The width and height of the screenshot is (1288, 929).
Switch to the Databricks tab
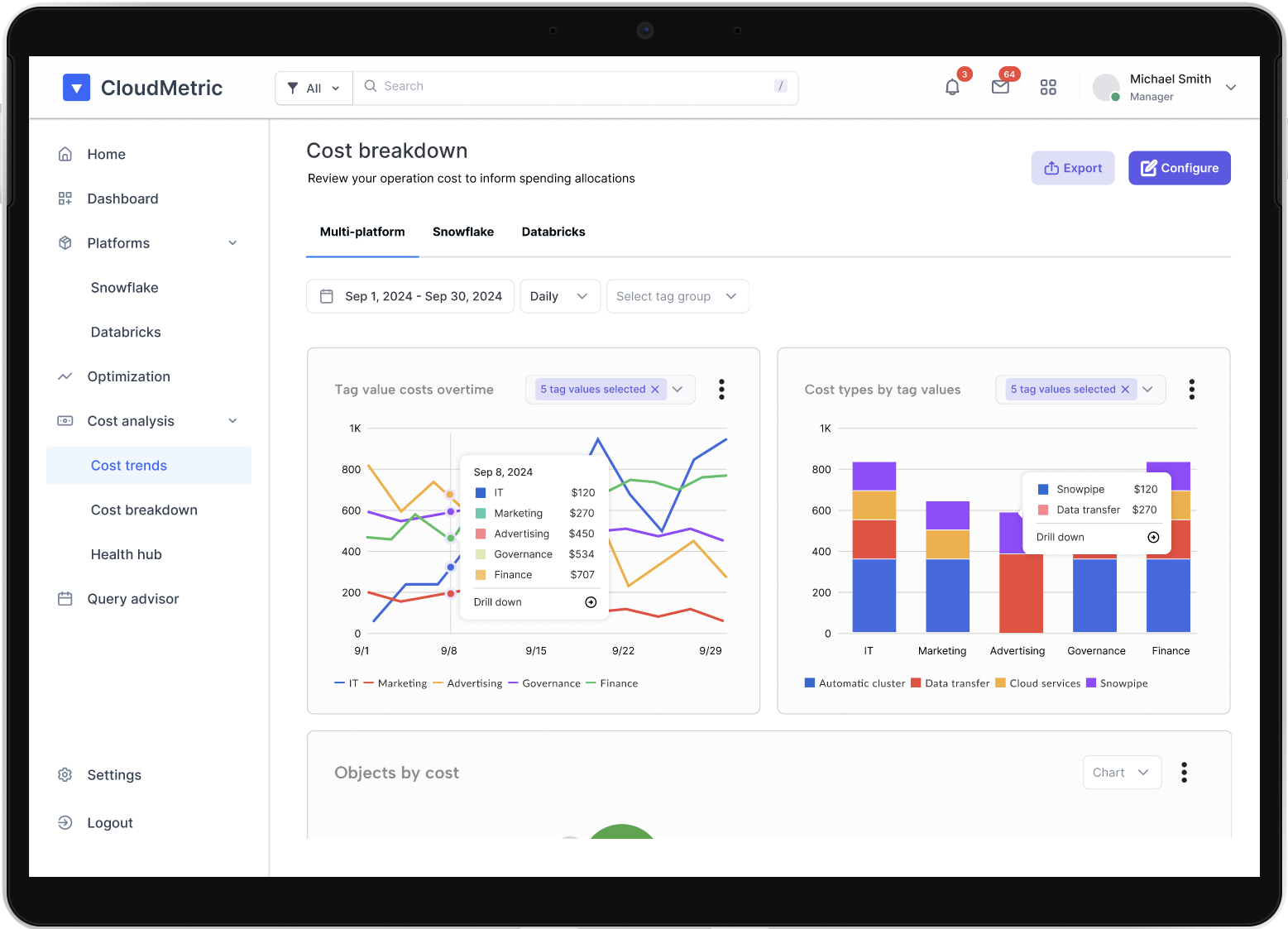click(x=553, y=232)
